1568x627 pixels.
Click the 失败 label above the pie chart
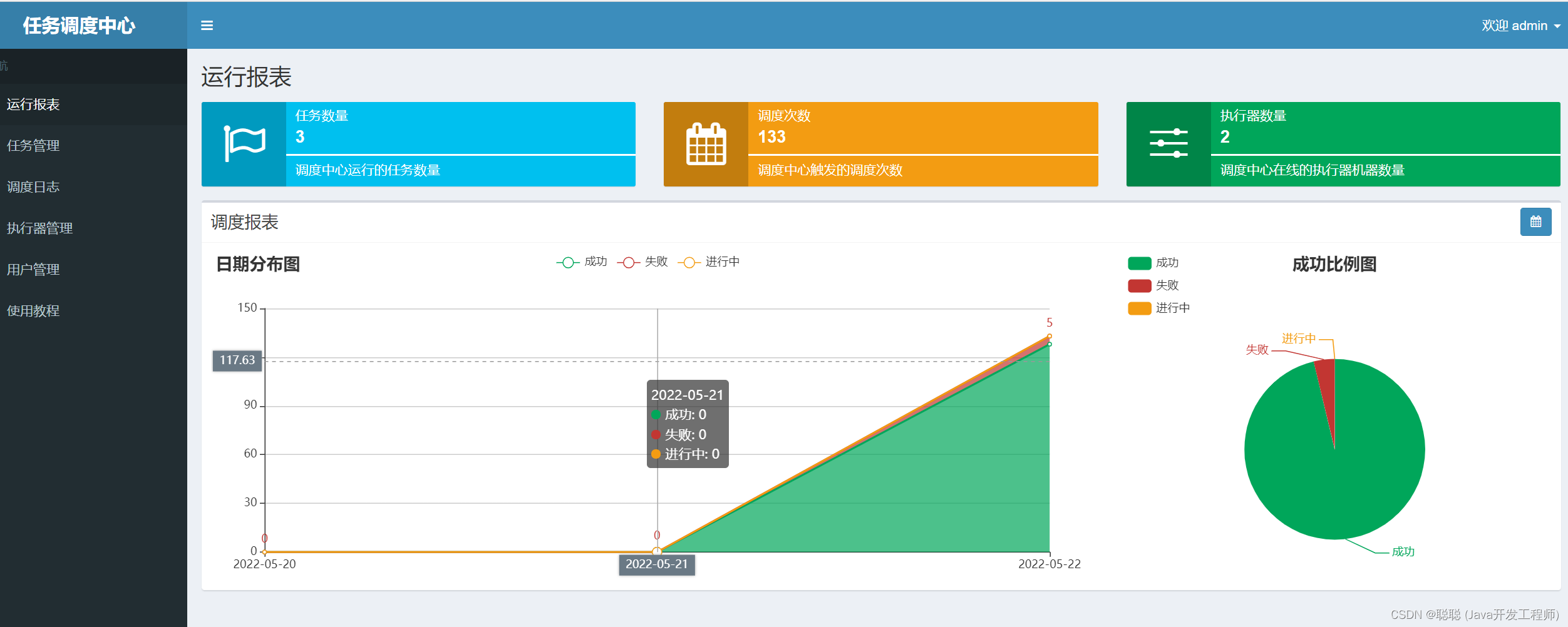[1257, 350]
